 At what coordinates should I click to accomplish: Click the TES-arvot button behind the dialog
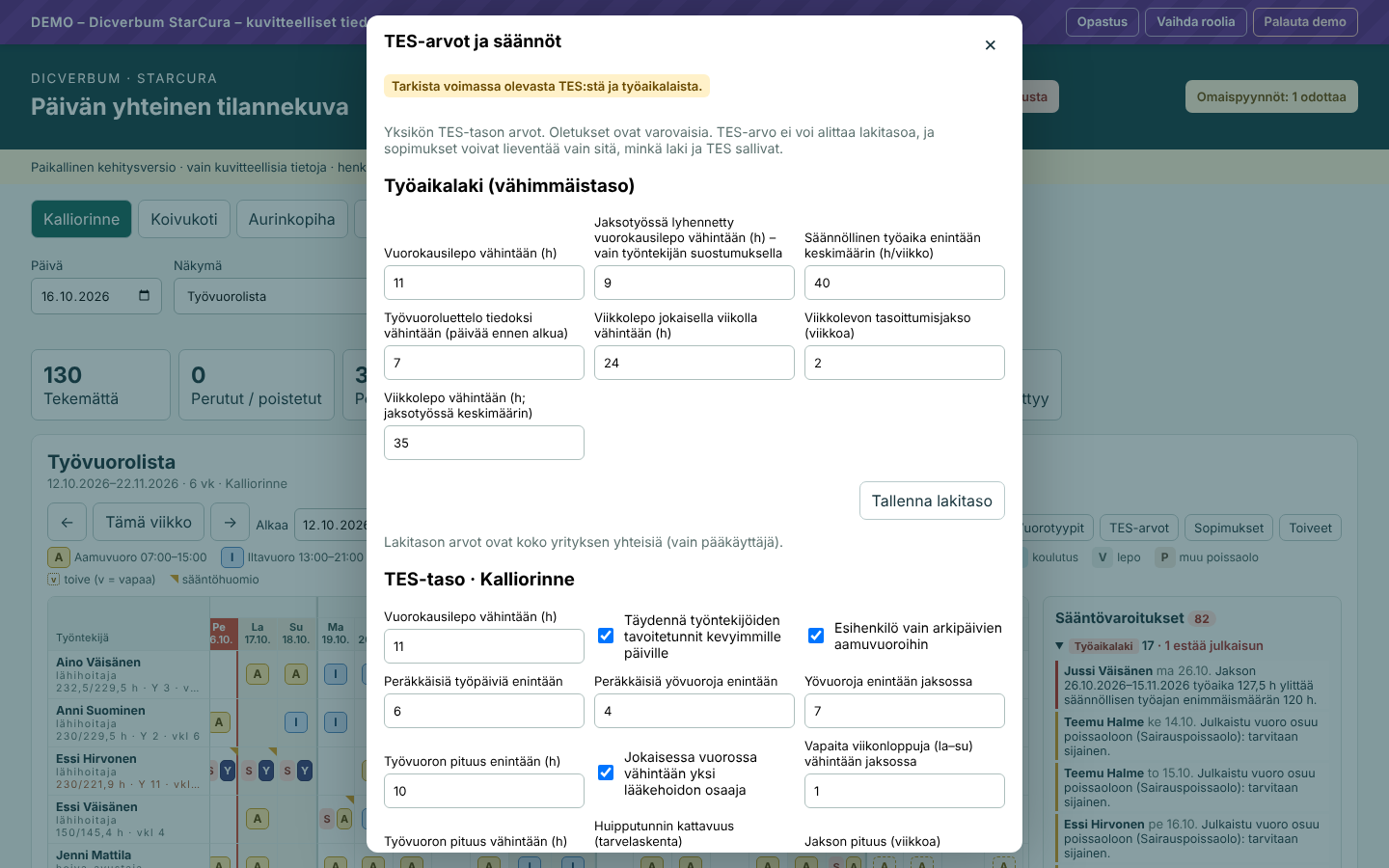tap(1139, 528)
